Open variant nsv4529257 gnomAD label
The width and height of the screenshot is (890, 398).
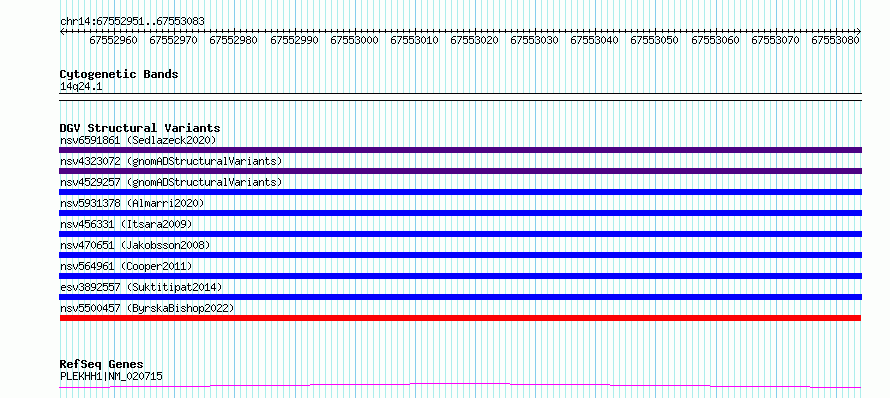coord(171,182)
